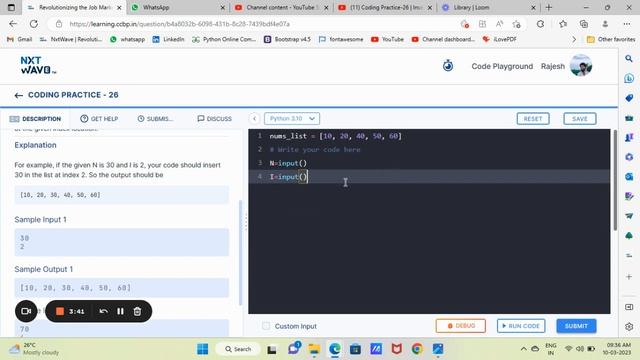Open the LinkedIn bookmark
This screenshot has width=640, height=360.
coord(168,39)
